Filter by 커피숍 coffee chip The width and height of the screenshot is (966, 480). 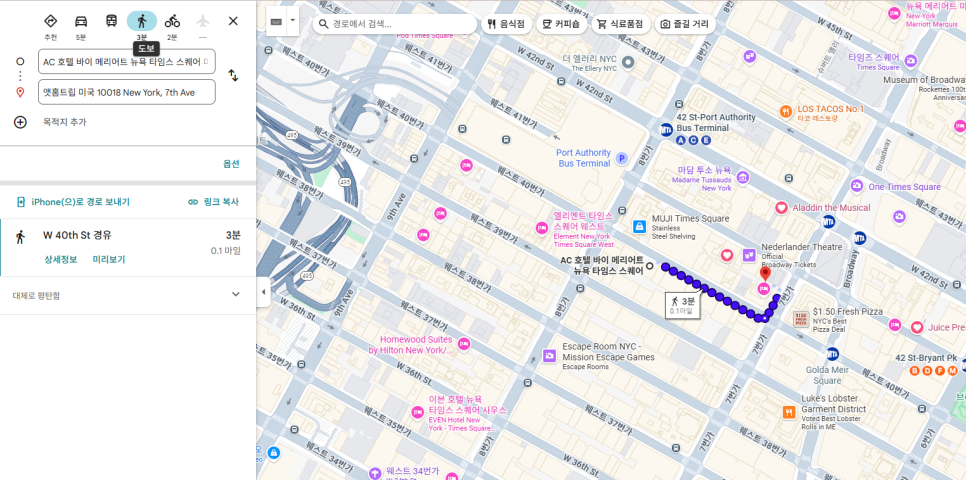561,24
